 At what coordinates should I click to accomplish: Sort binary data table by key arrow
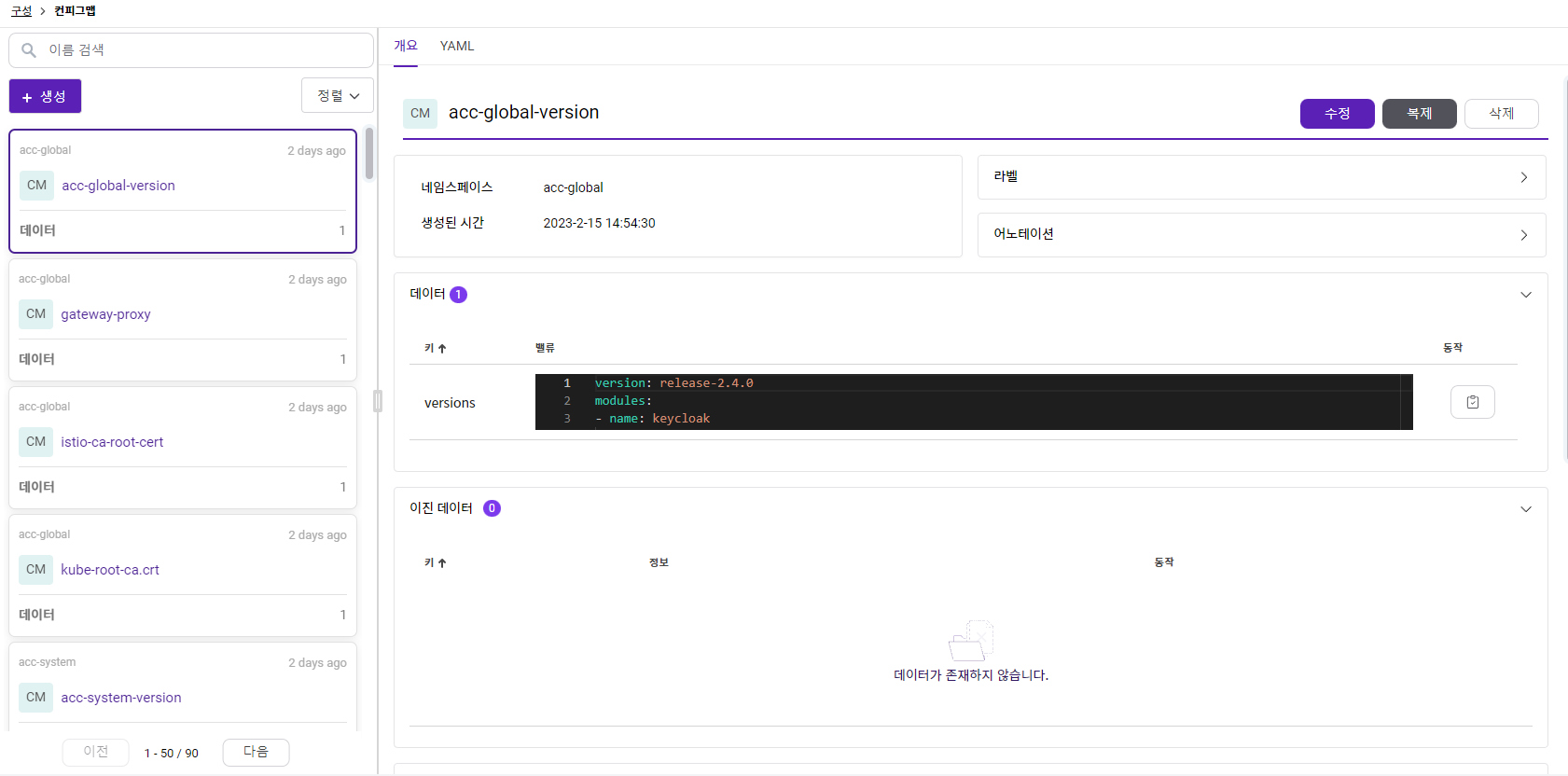(x=442, y=563)
